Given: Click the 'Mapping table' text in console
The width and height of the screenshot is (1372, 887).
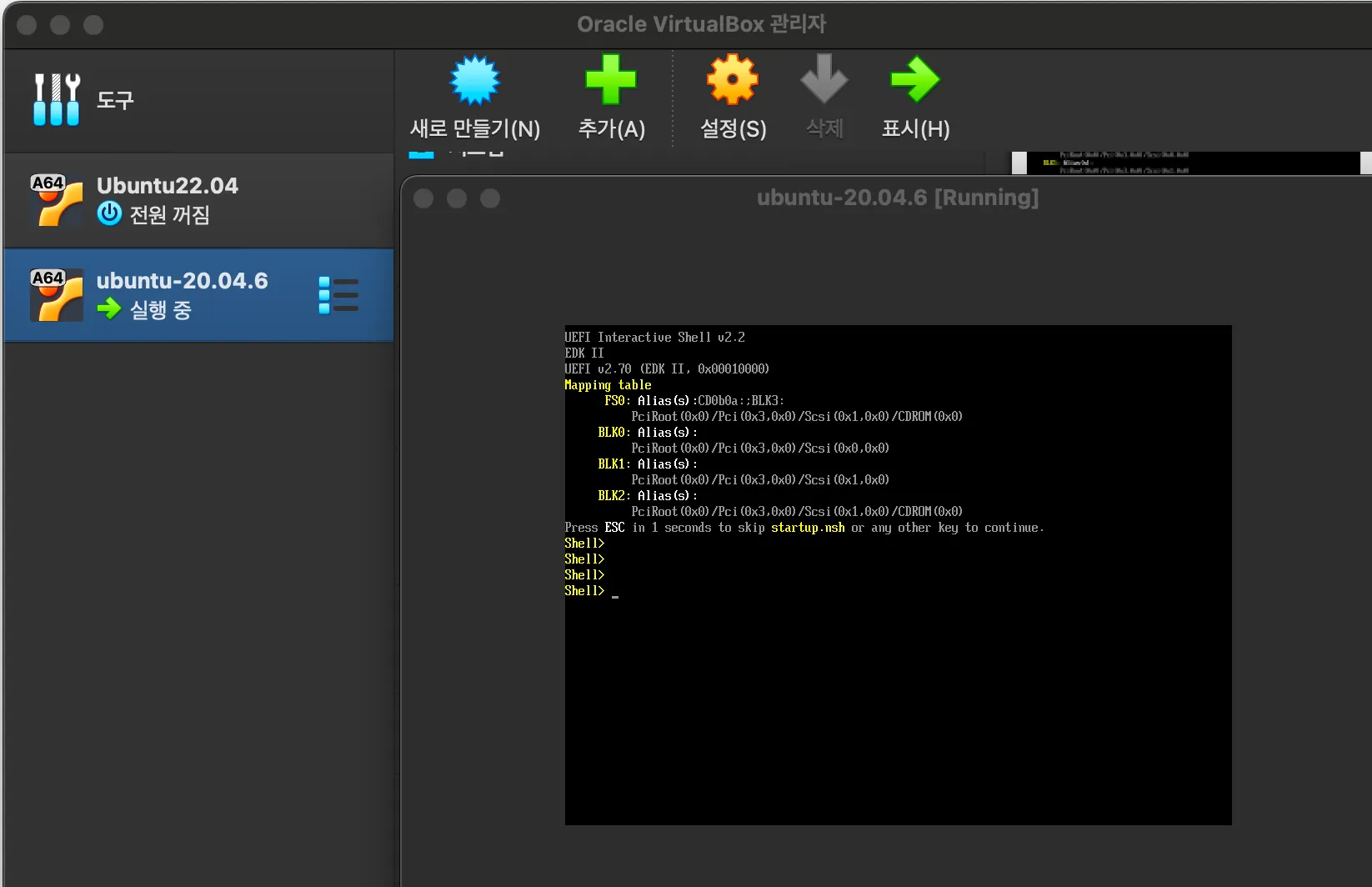Looking at the screenshot, I should point(608,385).
